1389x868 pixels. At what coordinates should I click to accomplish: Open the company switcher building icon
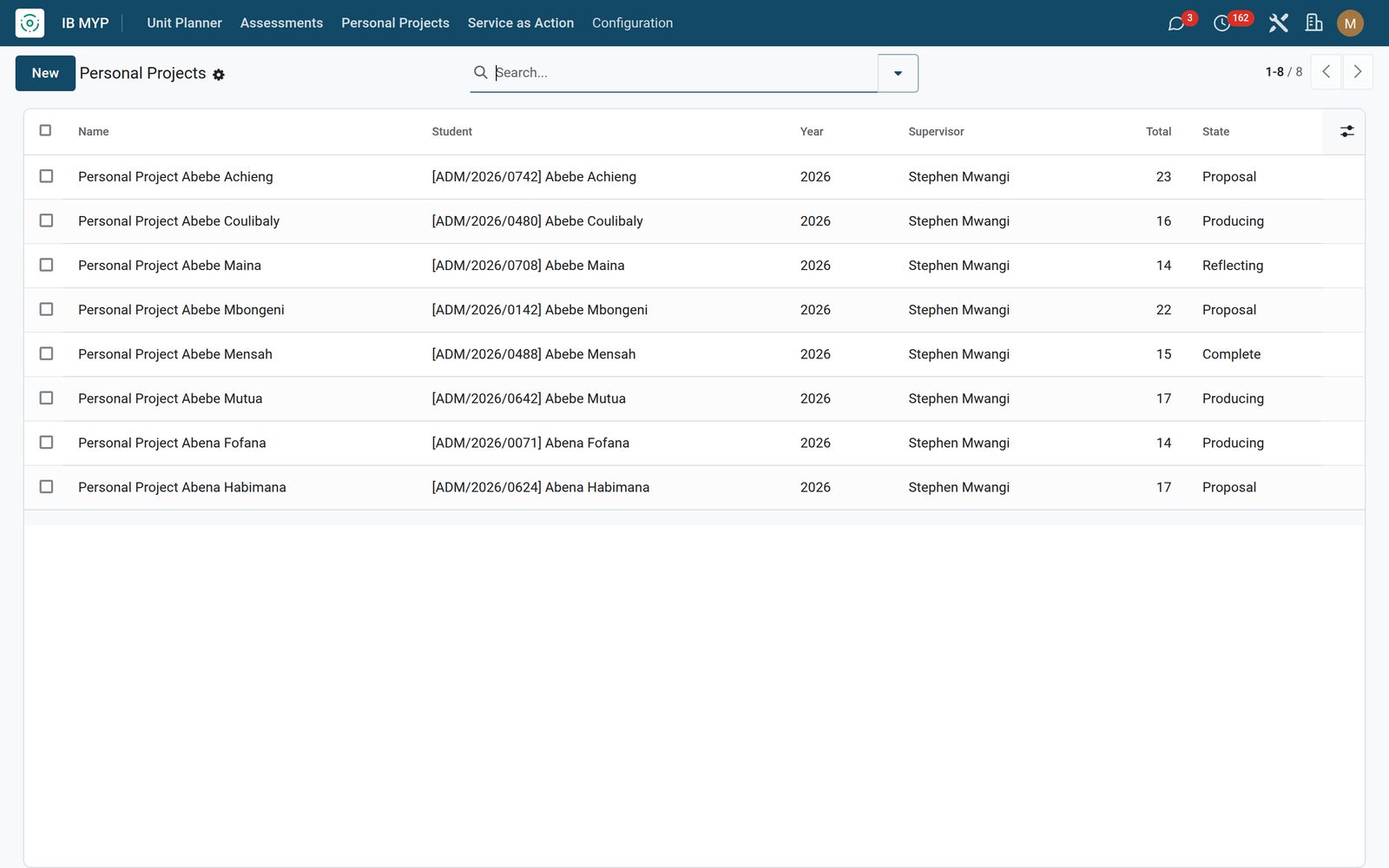pyautogui.click(x=1313, y=23)
